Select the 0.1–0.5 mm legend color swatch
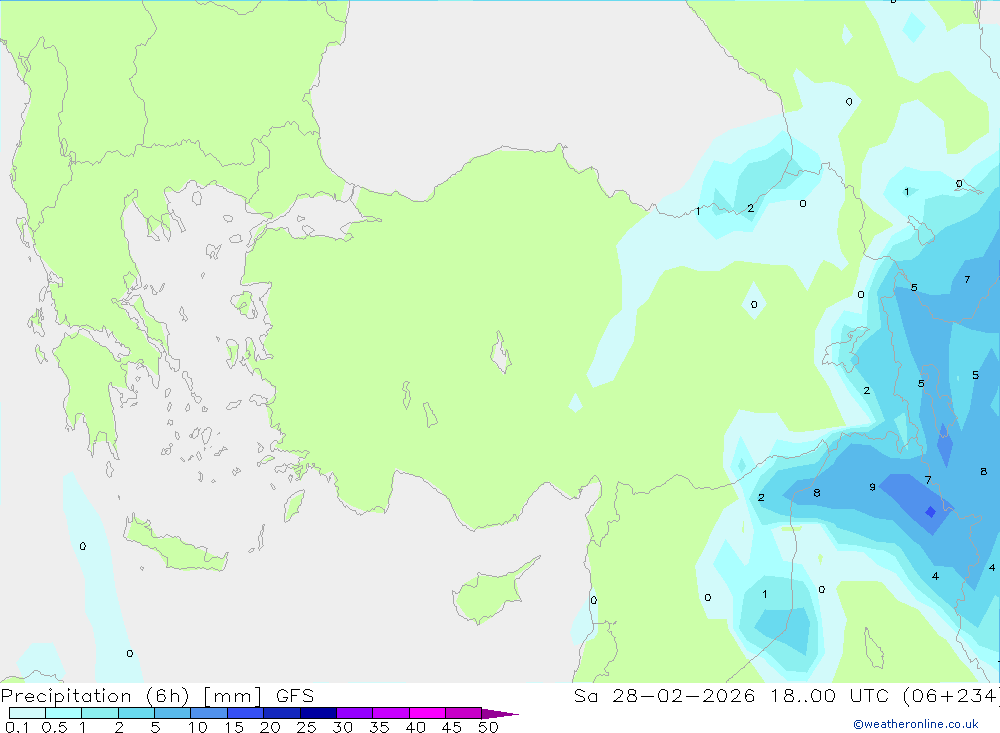1000x733 pixels. coord(27,713)
